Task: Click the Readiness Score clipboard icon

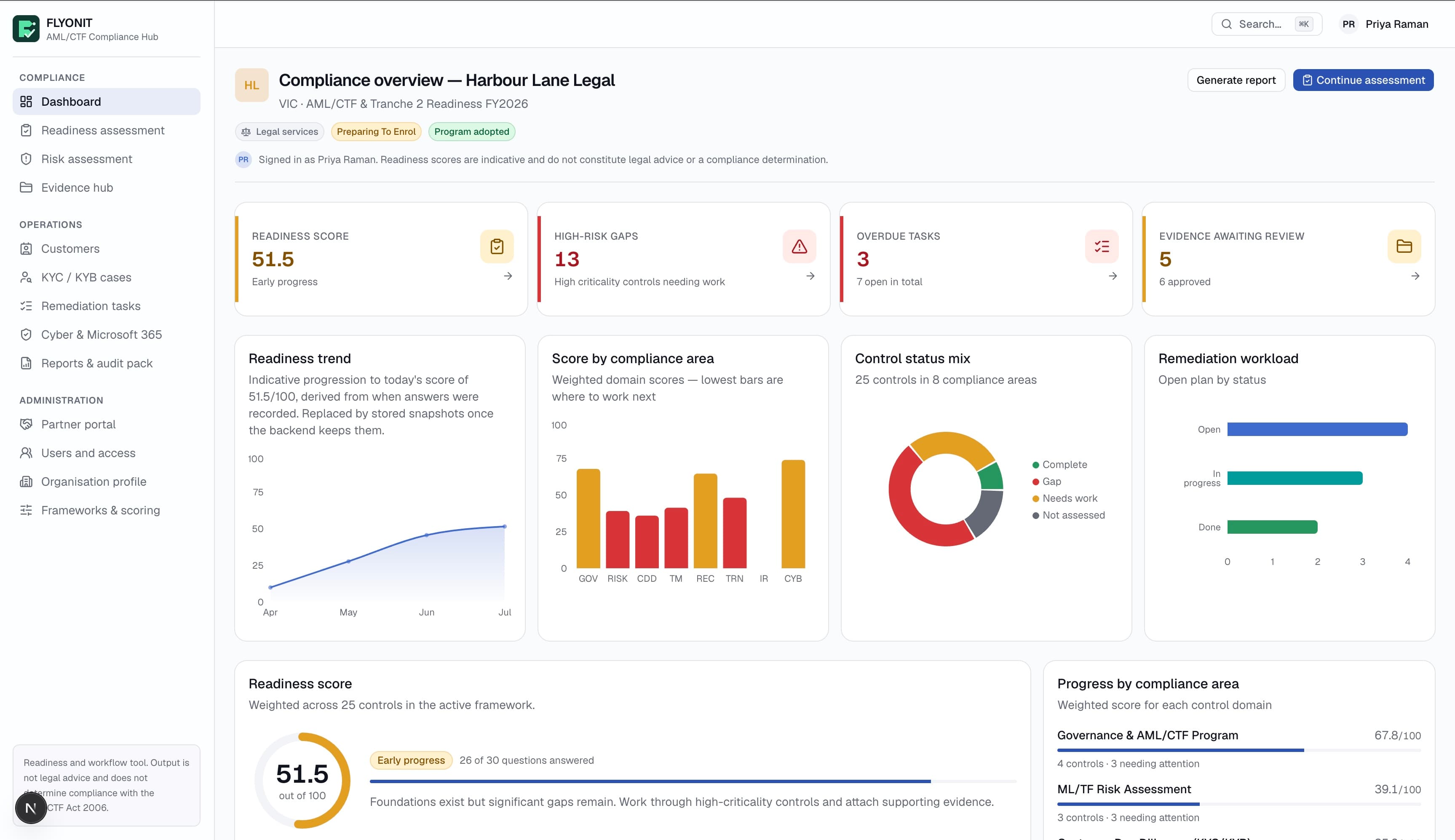Action: click(497, 246)
